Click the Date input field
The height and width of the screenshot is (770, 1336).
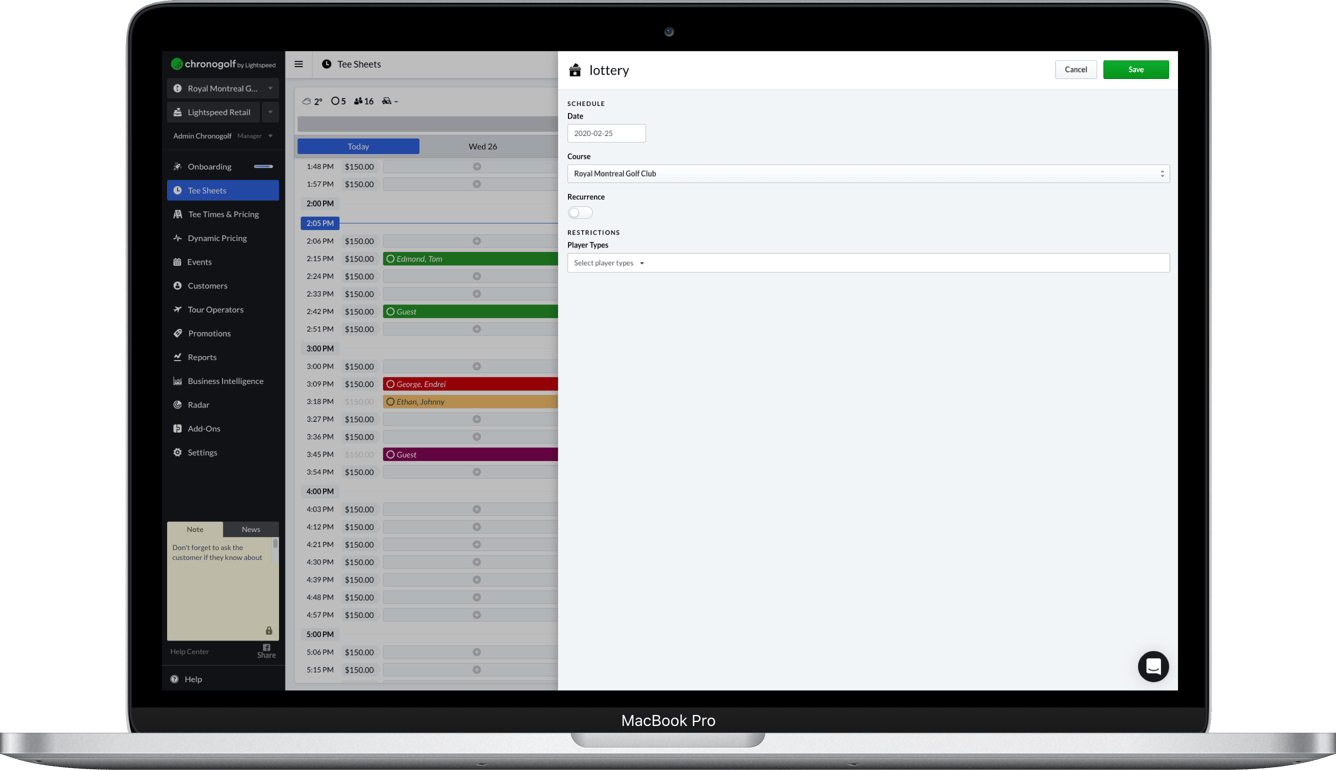606,133
